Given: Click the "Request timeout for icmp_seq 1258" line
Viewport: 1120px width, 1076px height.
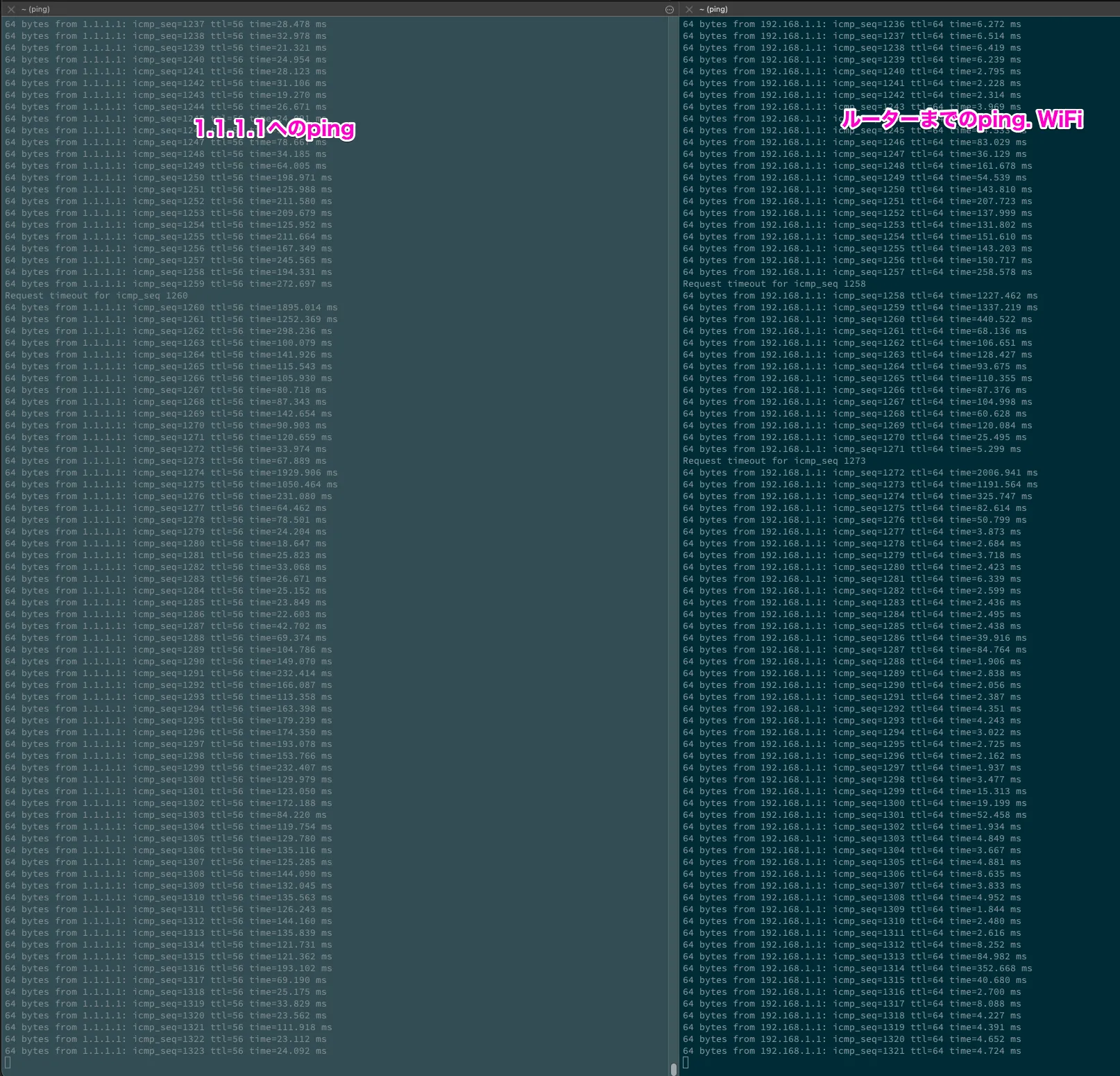Looking at the screenshot, I should point(774,284).
